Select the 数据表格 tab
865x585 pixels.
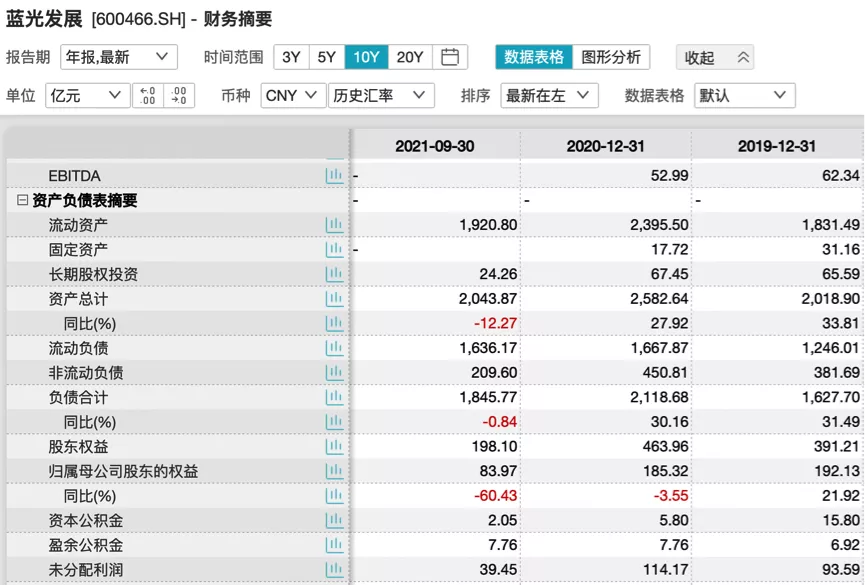534,57
